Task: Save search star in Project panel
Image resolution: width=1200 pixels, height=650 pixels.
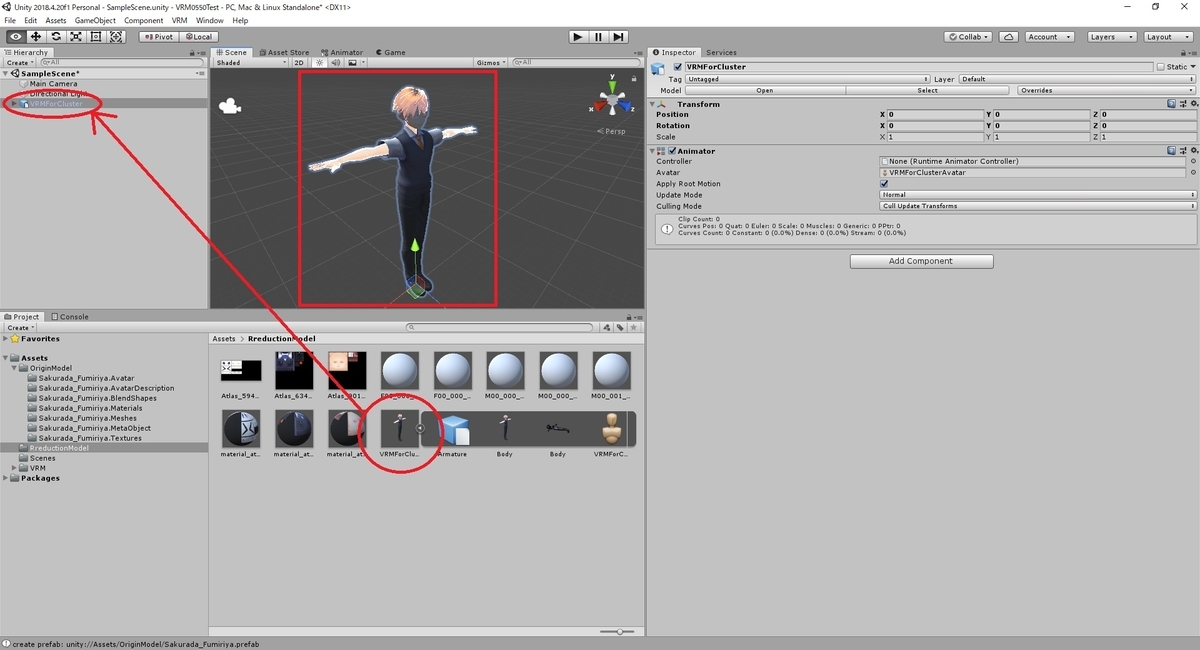Action: [633, 327]
